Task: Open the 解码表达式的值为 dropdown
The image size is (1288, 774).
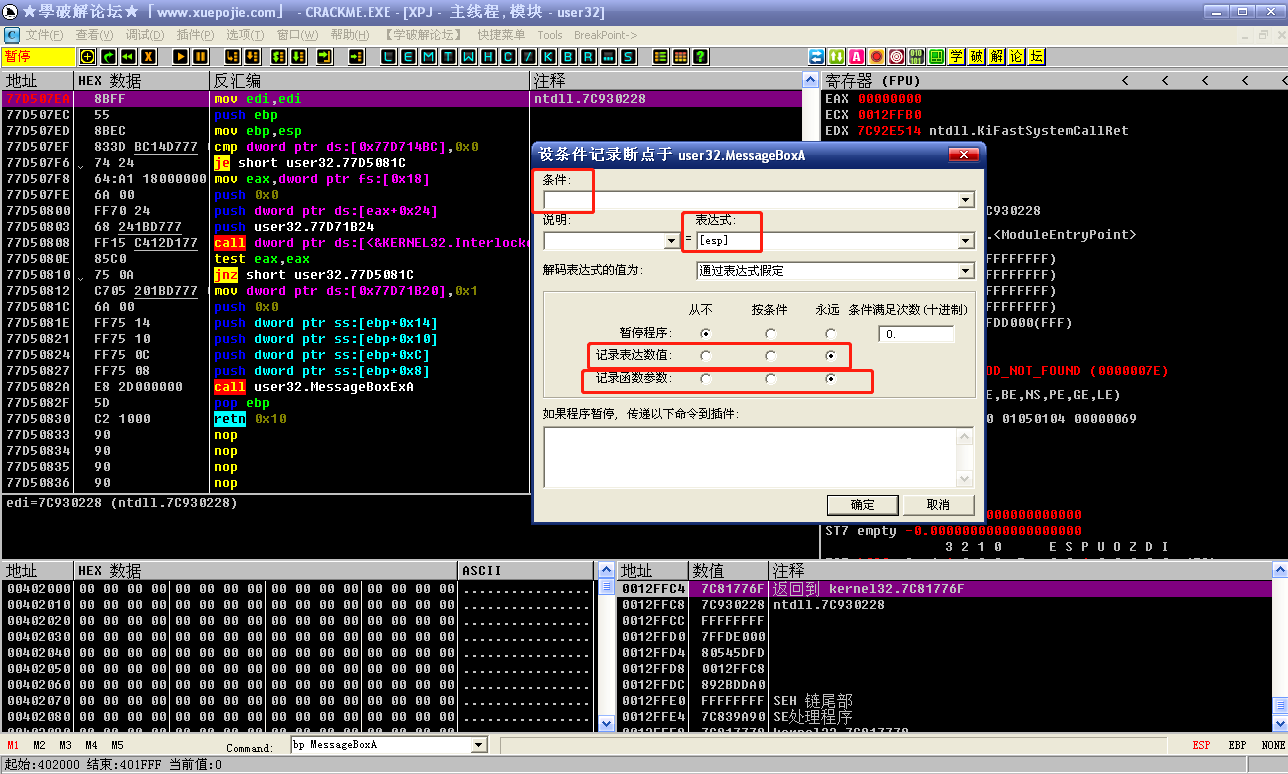Action: [965, 271]
